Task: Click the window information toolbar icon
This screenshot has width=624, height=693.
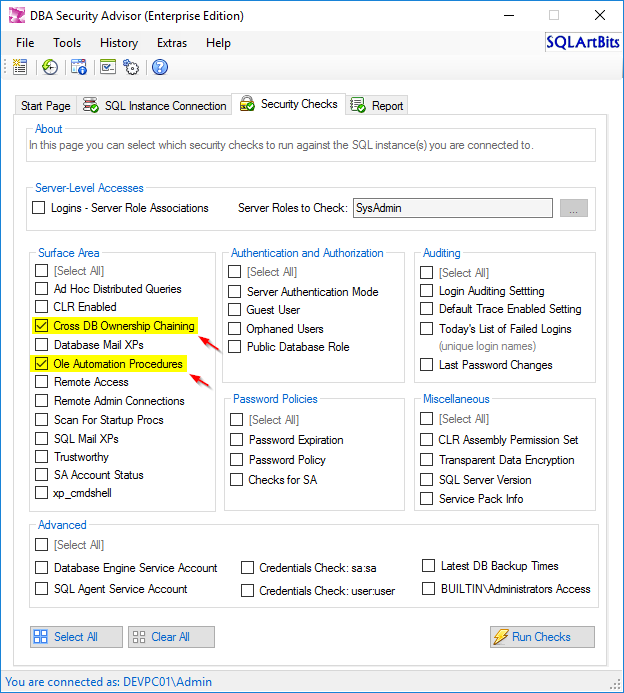Action: pos(79,67)
